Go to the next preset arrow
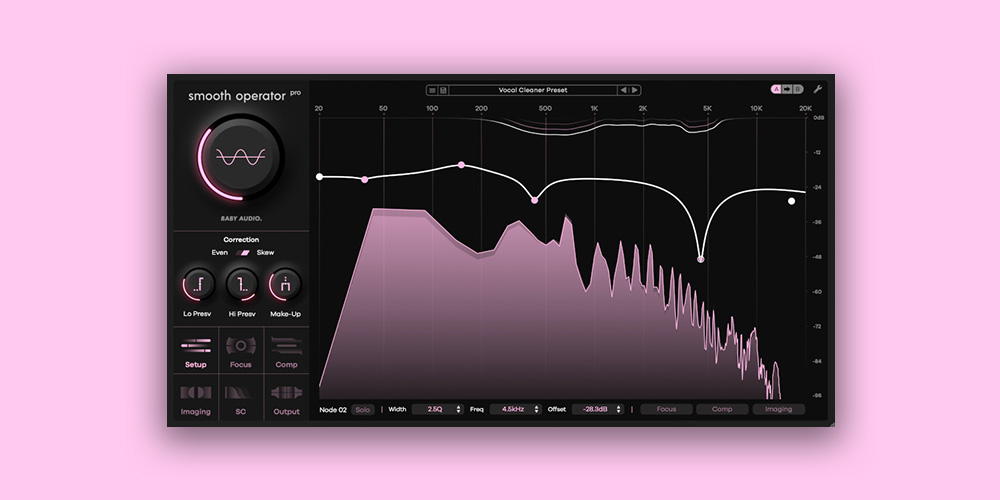 point(635,91)
